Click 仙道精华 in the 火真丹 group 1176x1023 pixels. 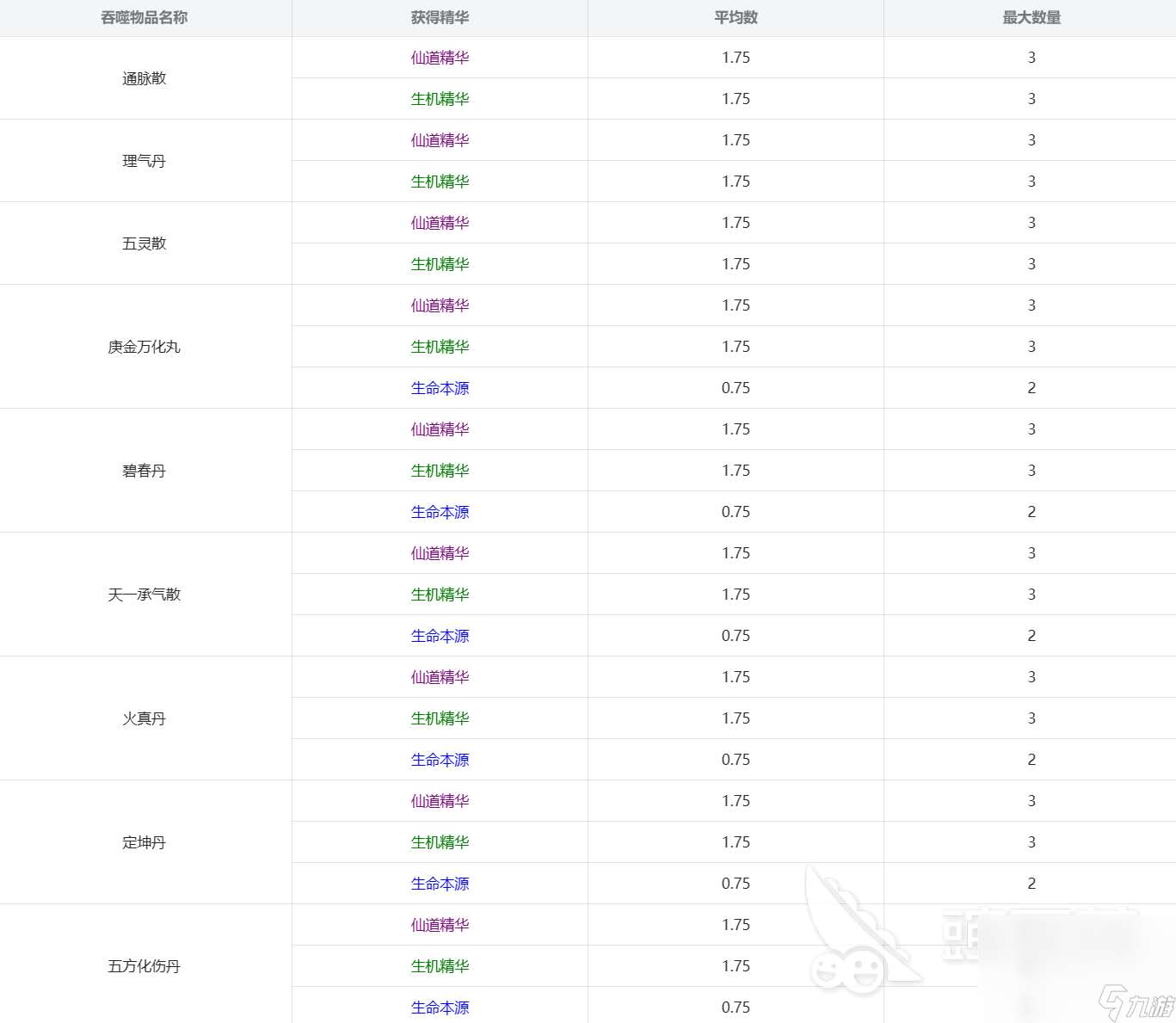[440, 677]
